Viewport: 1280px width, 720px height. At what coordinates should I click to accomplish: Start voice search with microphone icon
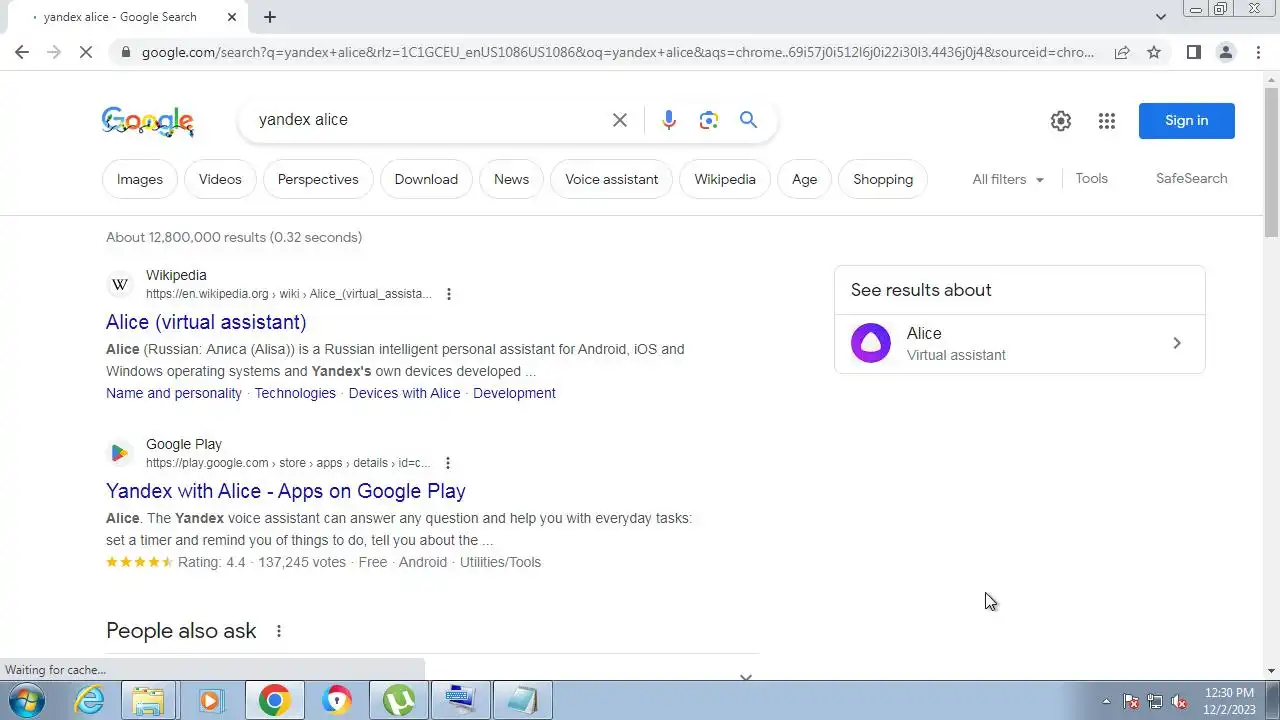pyautogui.click(x=669, y=120)
